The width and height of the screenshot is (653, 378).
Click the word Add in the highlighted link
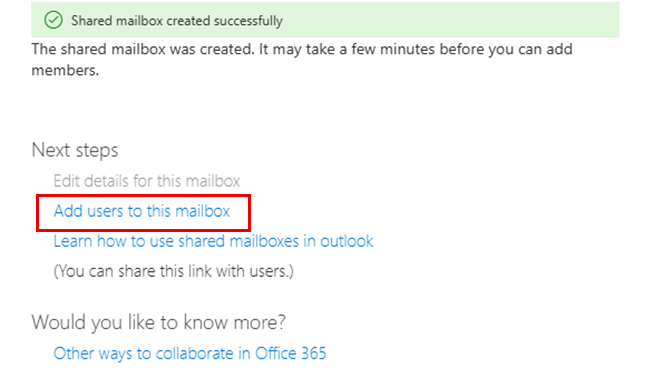(68, 211)
